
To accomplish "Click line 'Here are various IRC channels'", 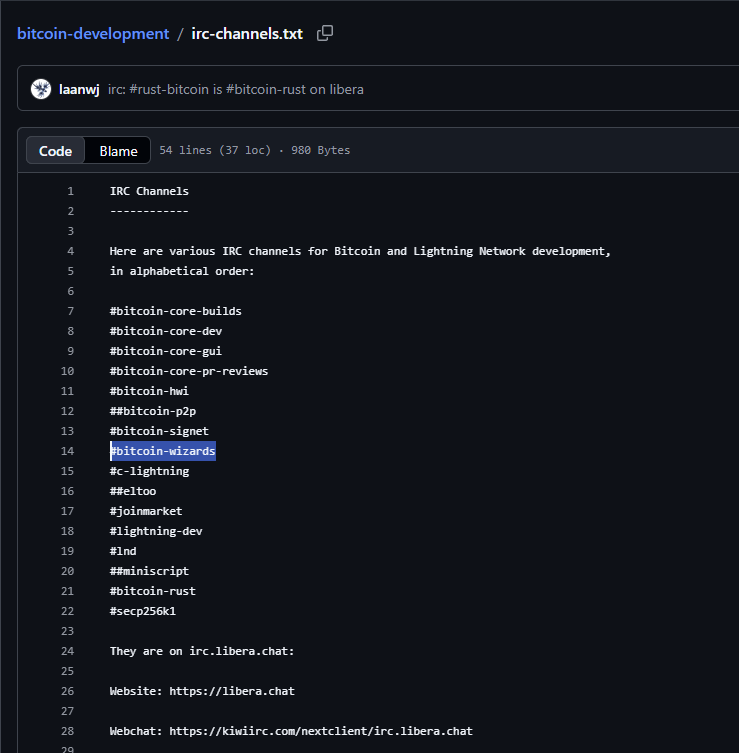I will (x=360, y=251).
